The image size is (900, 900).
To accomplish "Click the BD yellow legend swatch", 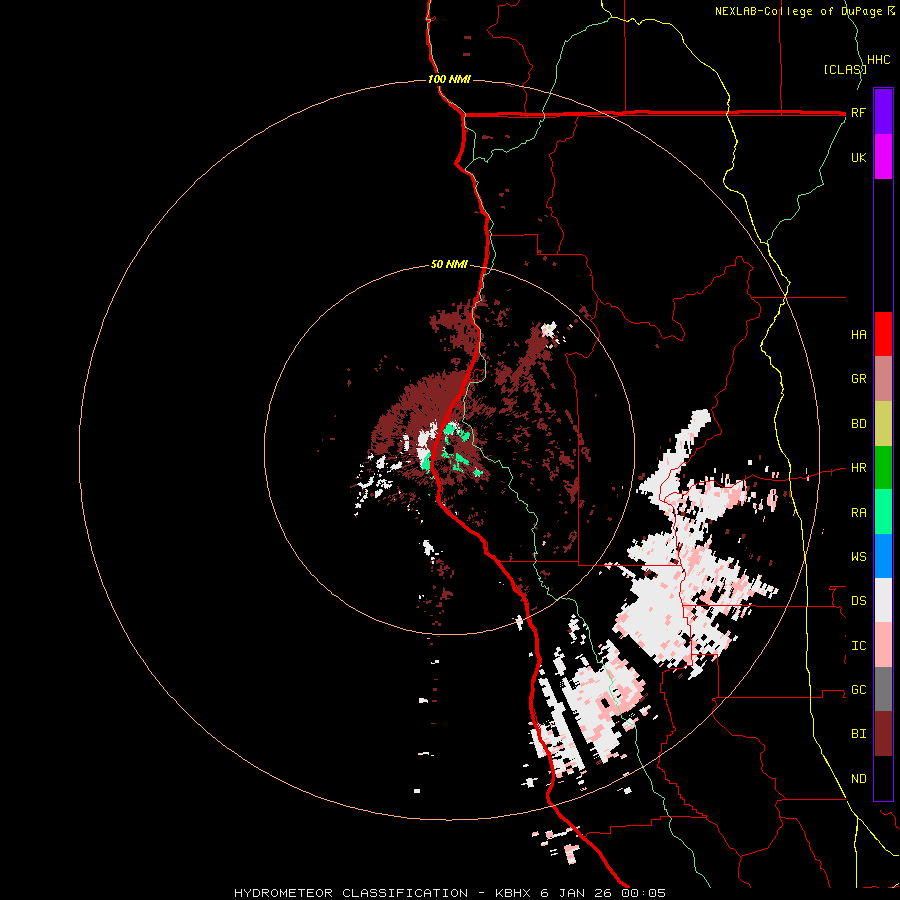I will (x=883, y=424).
